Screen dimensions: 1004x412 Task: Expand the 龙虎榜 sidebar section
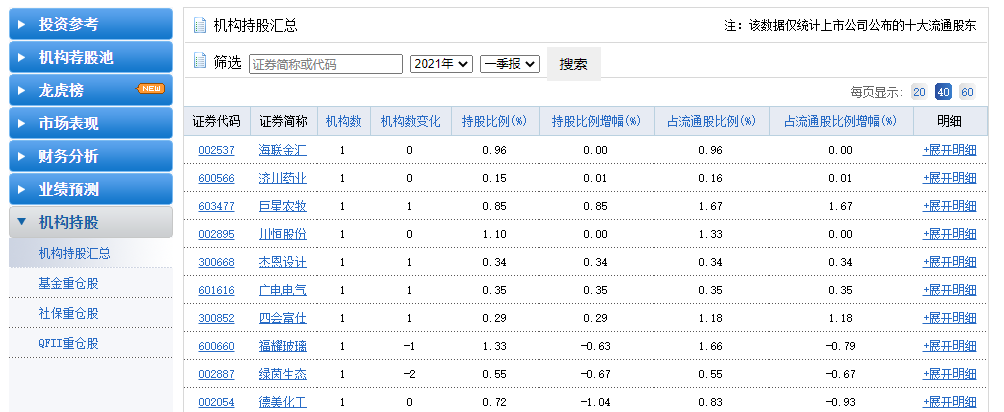click(x=91, y=90)
